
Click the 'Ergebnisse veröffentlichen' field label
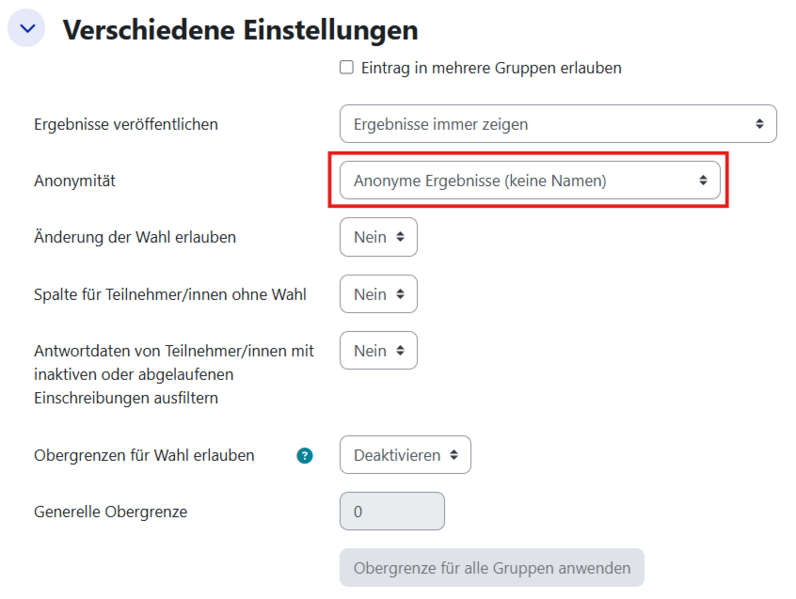[126, 124]
